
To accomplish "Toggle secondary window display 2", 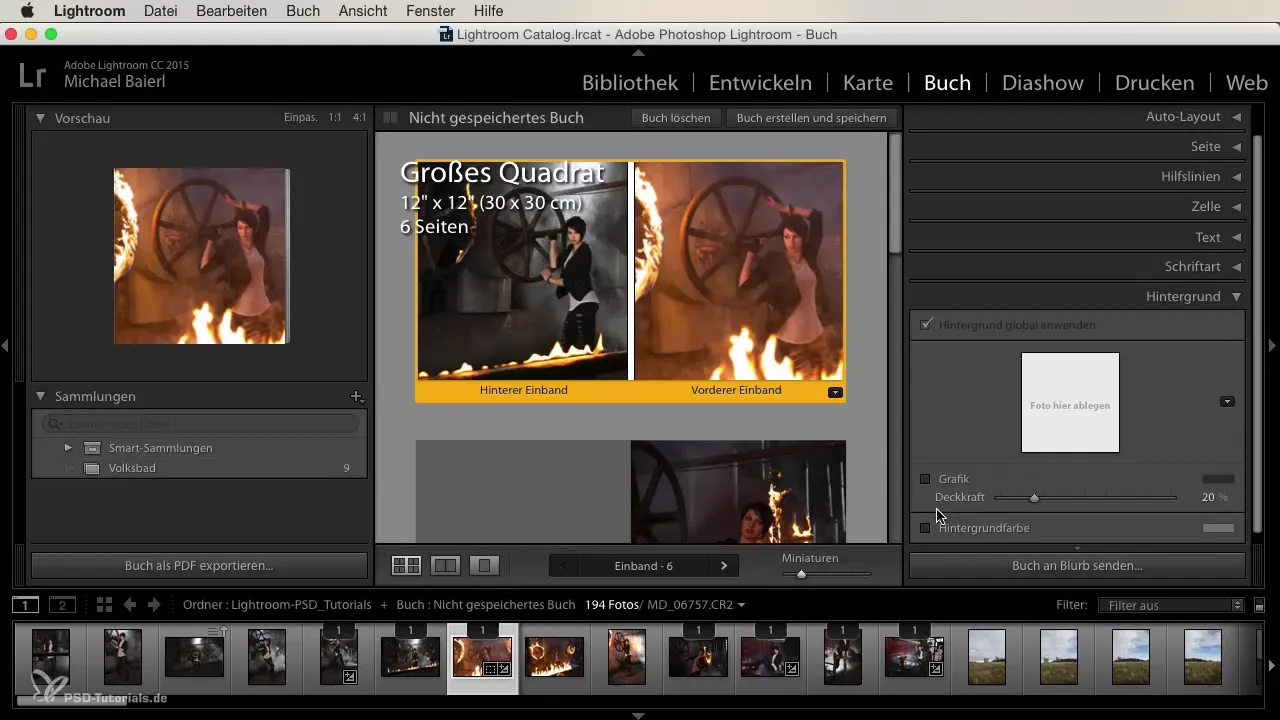I will pos(62,605).
